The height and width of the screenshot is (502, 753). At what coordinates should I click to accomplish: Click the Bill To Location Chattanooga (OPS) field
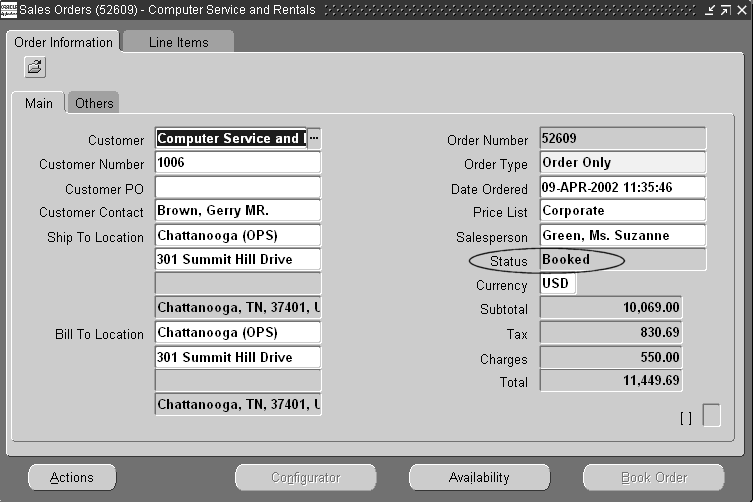pyautogui.click(x=238, y=332)
